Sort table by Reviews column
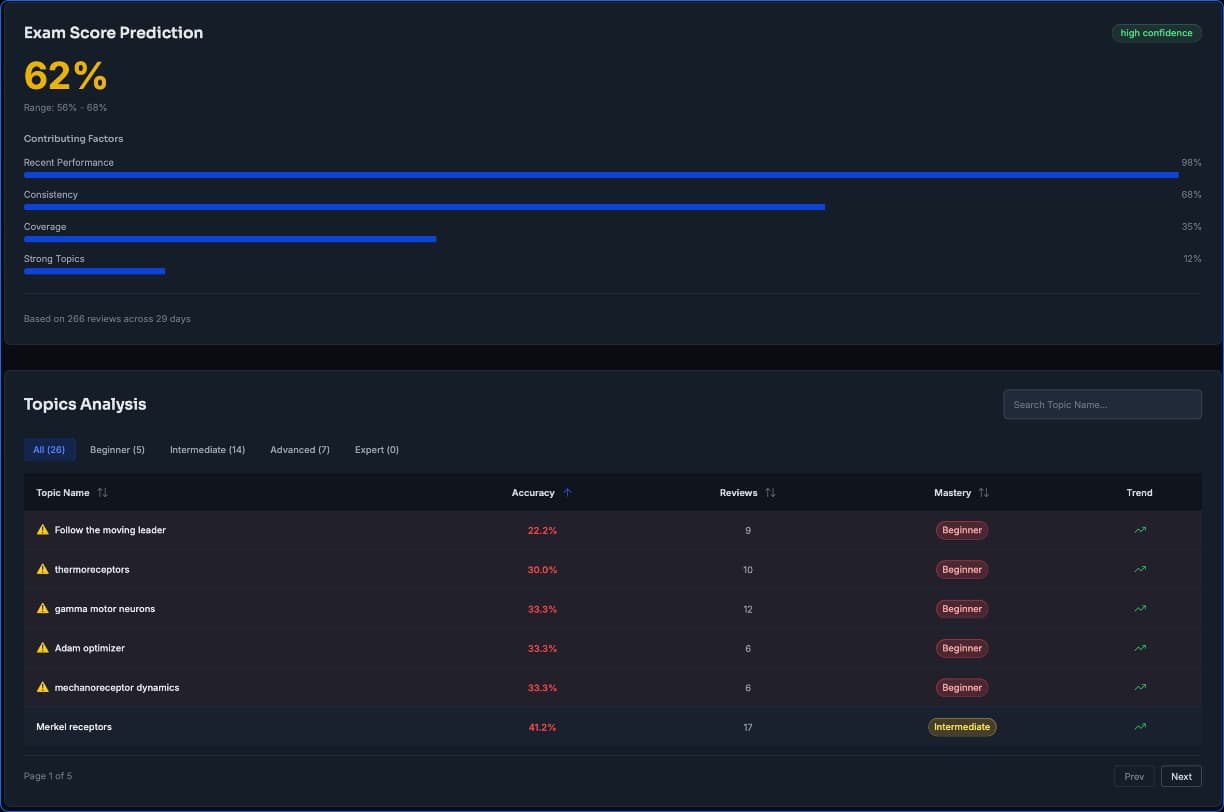This screenshot has height=812, width=1224. (x=770, y=493)
